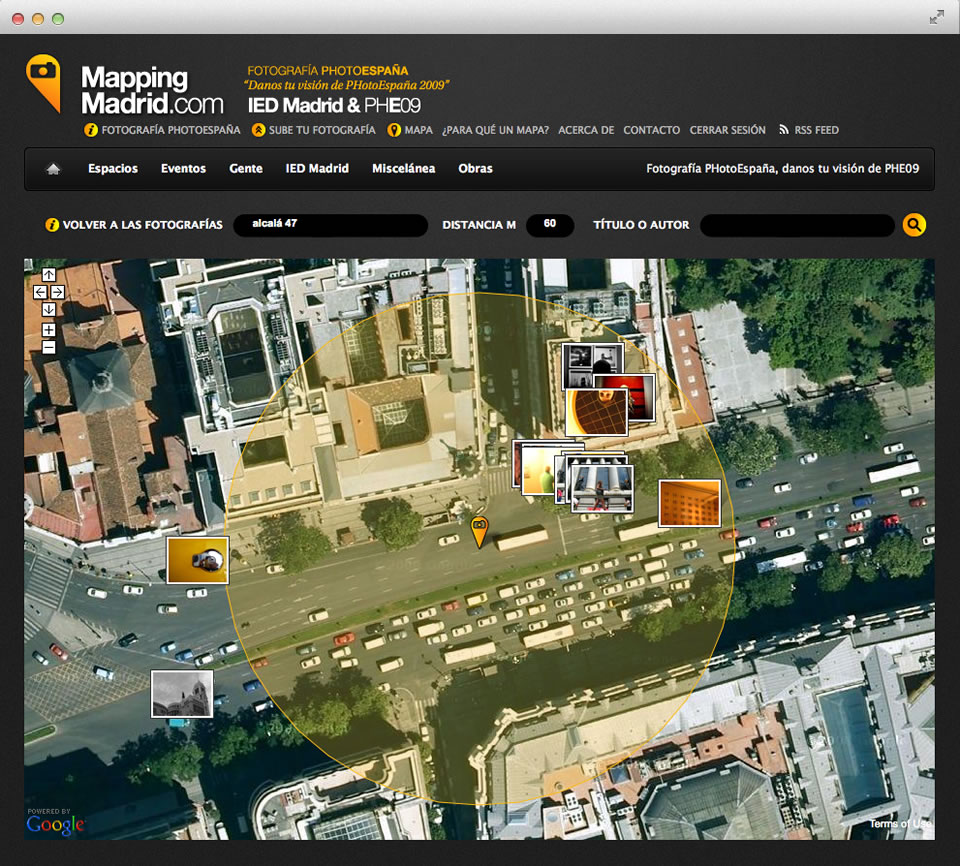Click the RSS feed icon
Screen dimensions: 960x866
(784, 130)
